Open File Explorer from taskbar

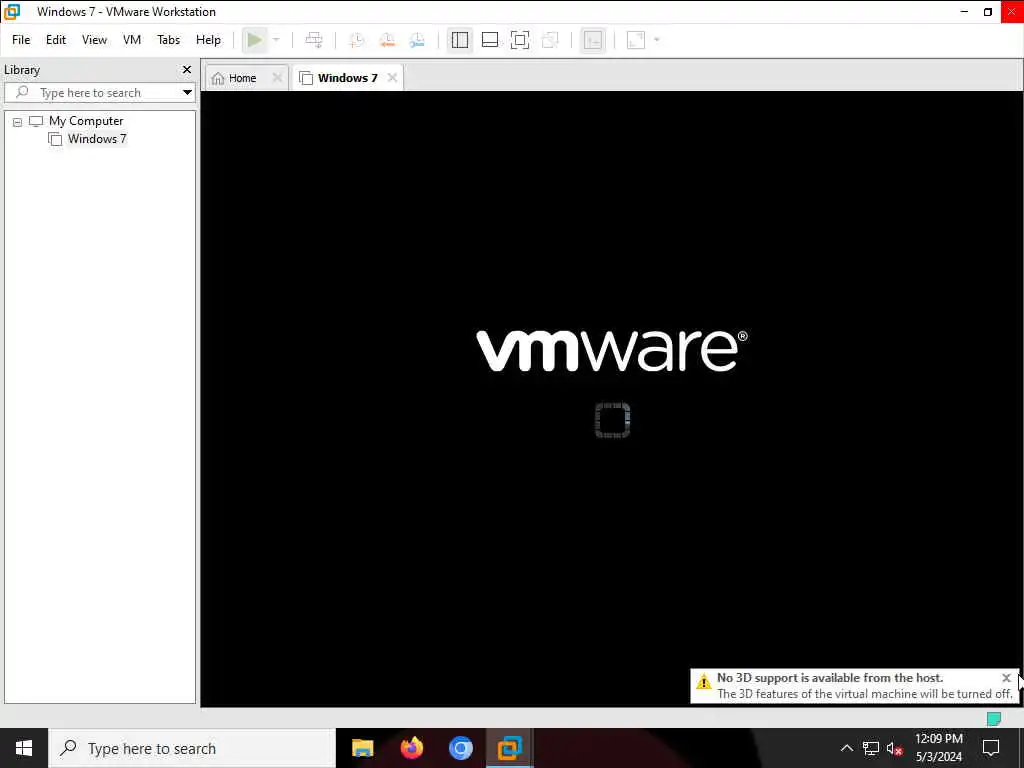tap(362, 748)
